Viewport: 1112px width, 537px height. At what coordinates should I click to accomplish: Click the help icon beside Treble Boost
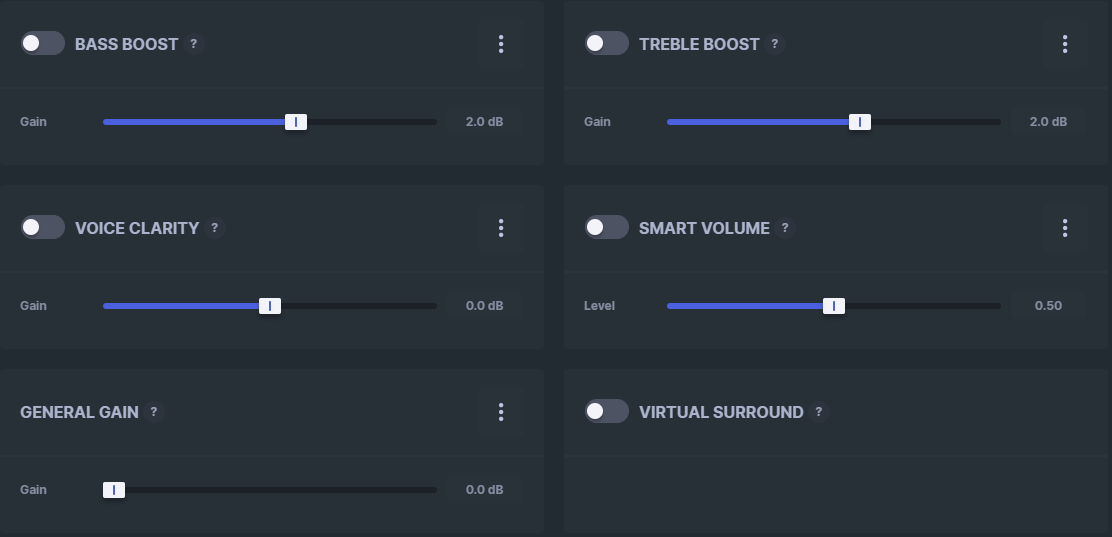[775, 44]
